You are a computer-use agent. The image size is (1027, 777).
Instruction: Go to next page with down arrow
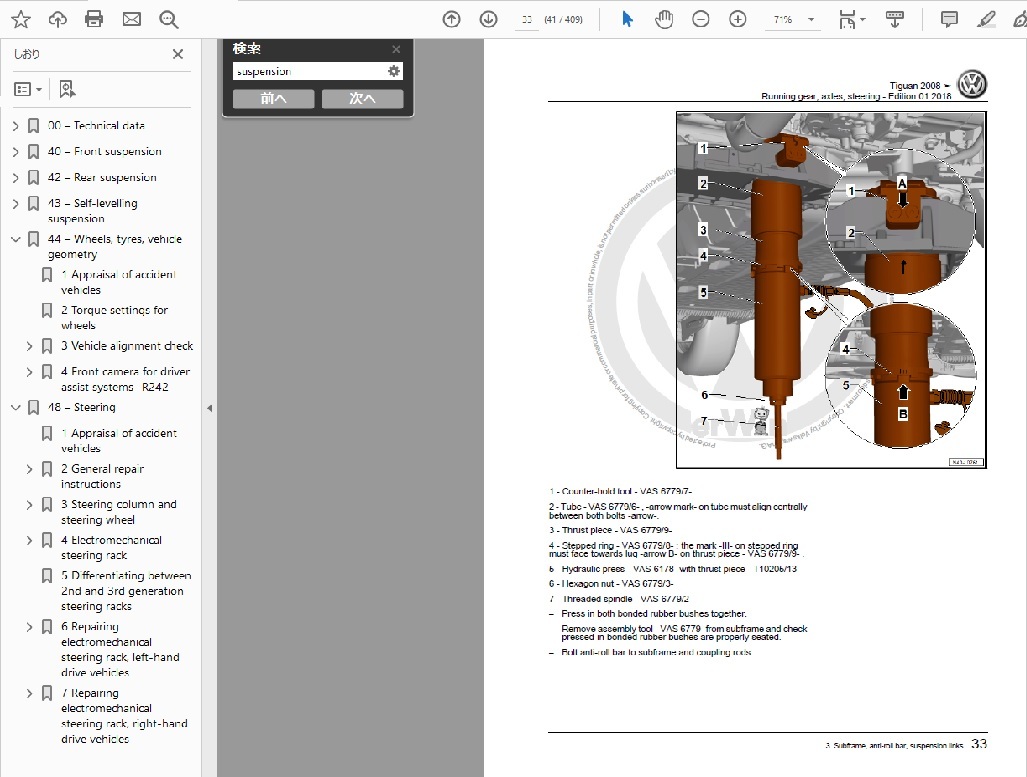[489, 20]
